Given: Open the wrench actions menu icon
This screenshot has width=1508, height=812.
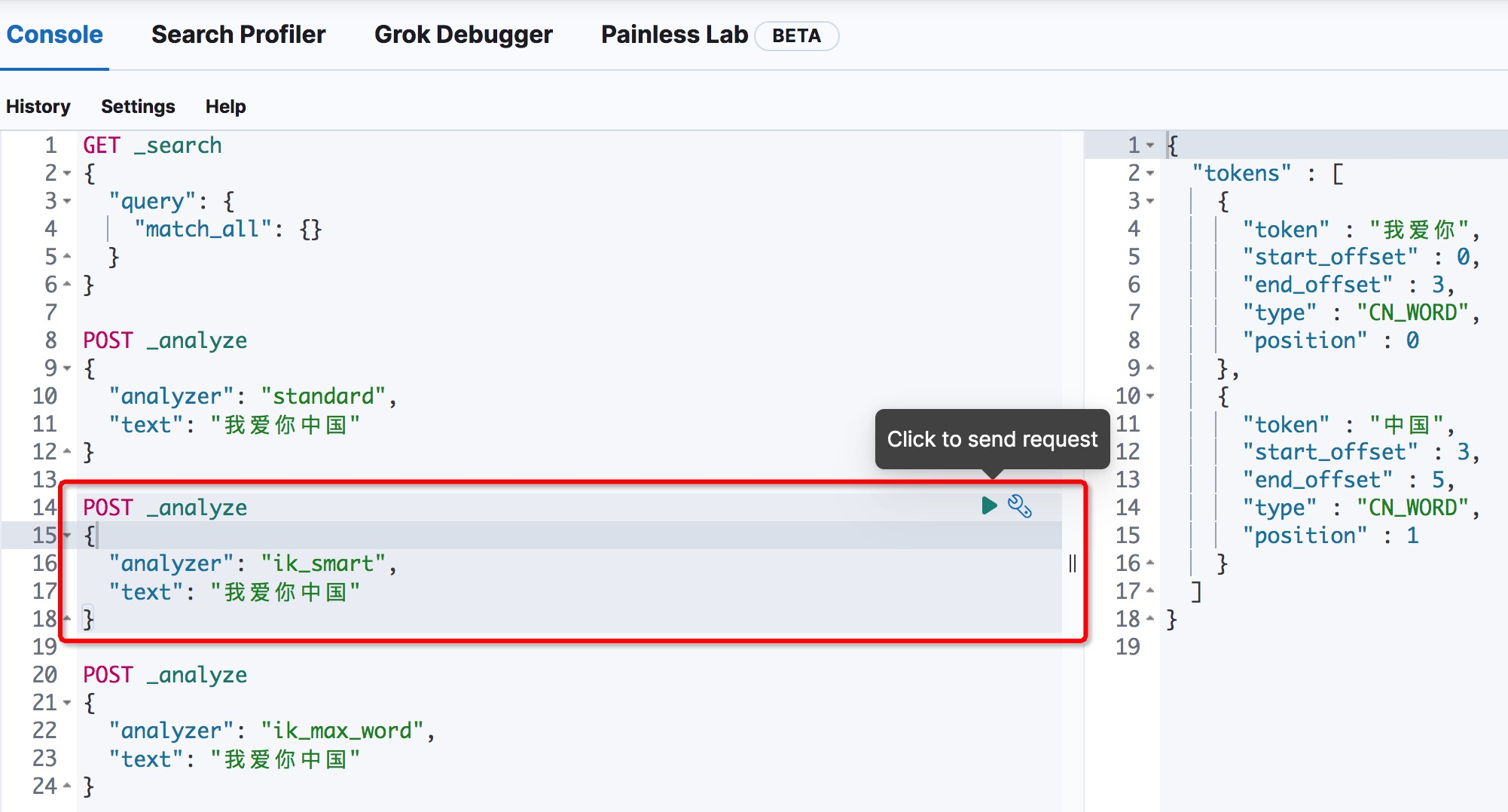Looking at the screenshot, I should tap(1020, 506).
